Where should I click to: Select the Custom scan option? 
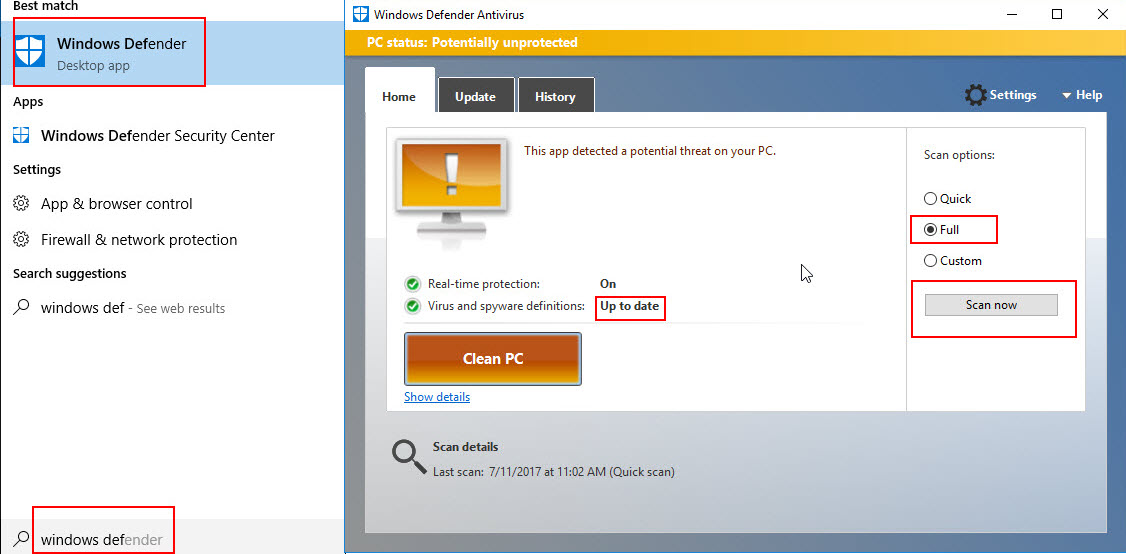point(952,261)
